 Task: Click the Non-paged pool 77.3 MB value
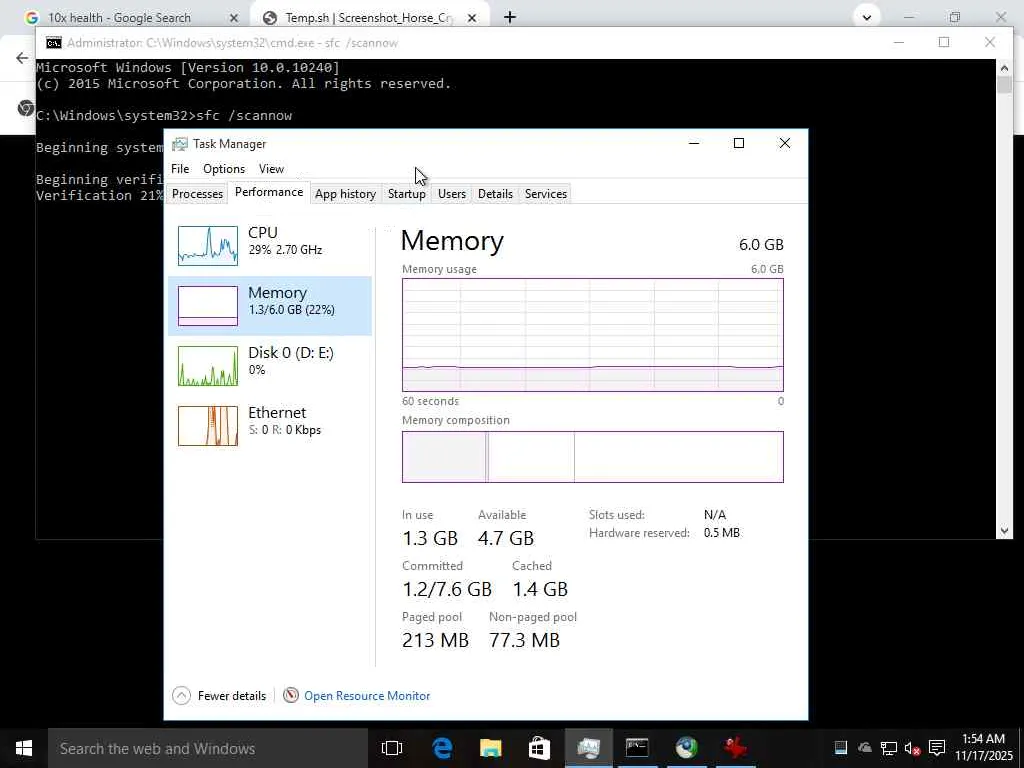point(524,640)
